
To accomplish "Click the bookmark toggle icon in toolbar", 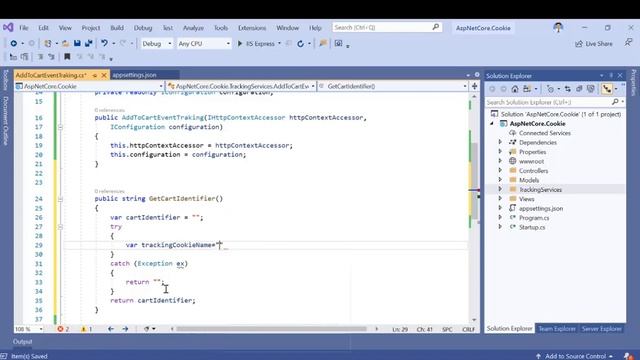I will pos(67,57).
